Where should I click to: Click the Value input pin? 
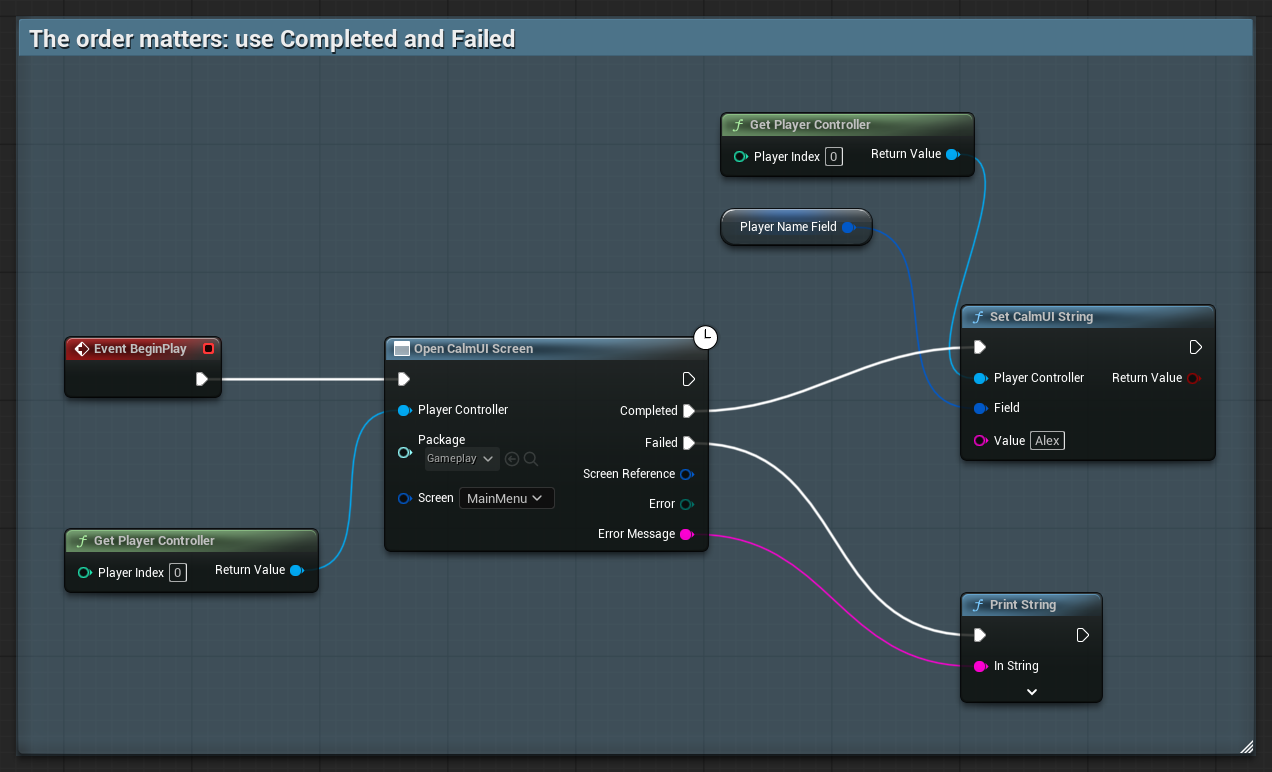click(981, 441)
